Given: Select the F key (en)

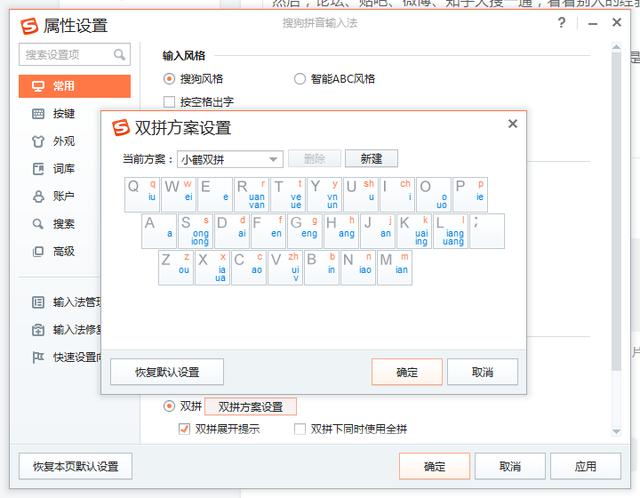Looking at the screenshot, I should [x=269, y=231].
